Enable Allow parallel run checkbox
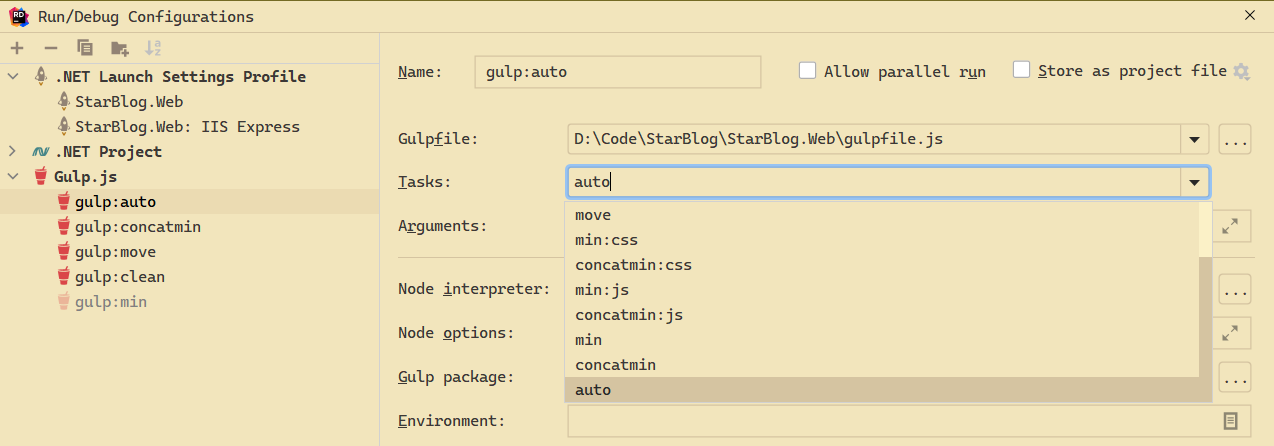1274x446 pixels. [807, 71]
